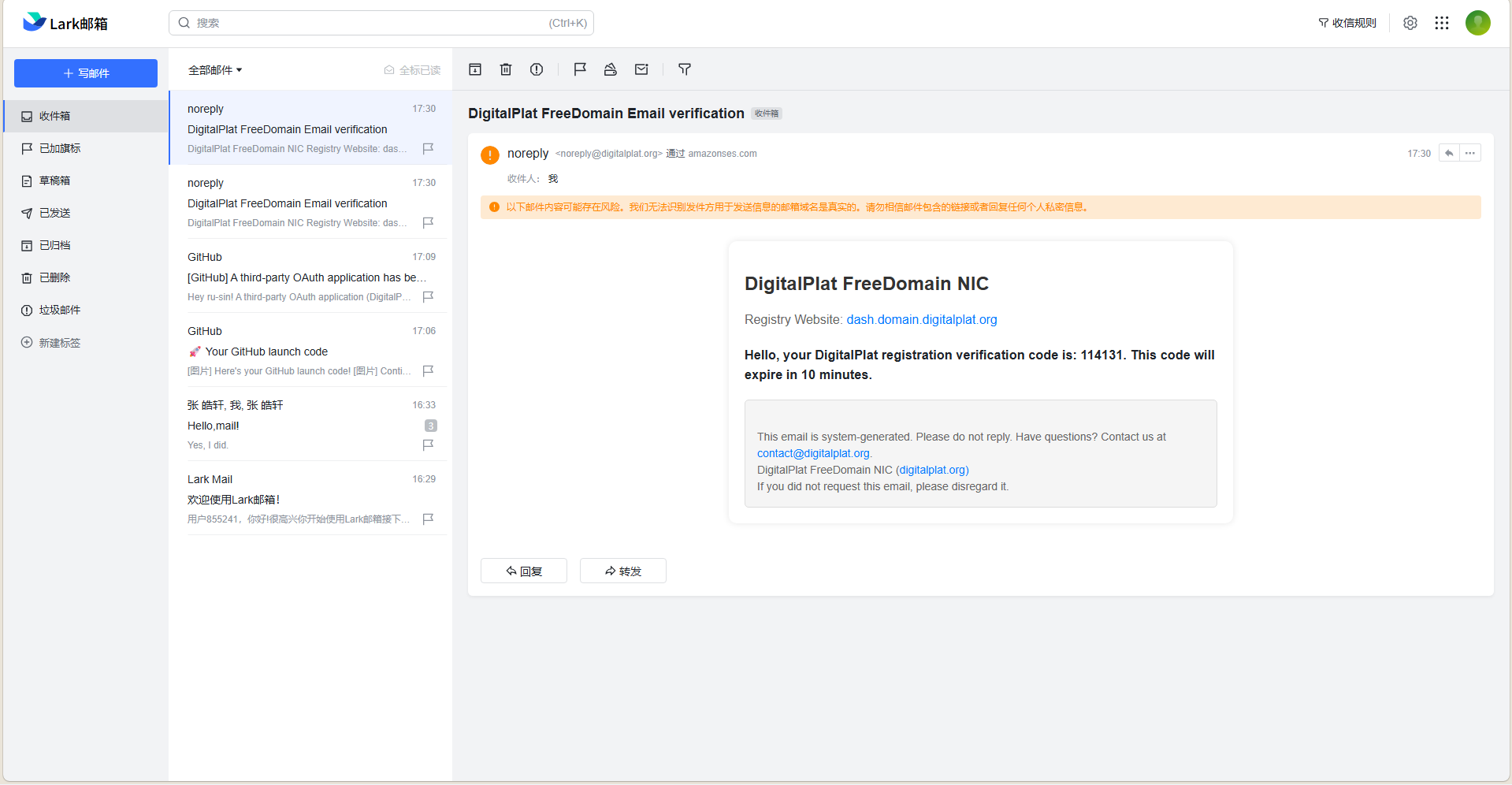Click the 搜索 search input field
This screenshot has width=1512, height=785.
click(370, 23)
